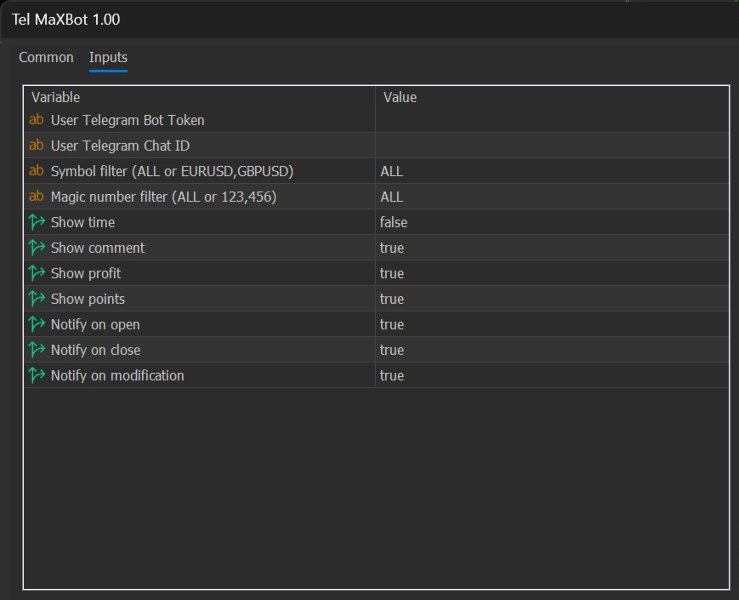The height and width of the screenshot is (600, 739).
Task: Click string icon beside Symbol filter
Action: (36, 171)
